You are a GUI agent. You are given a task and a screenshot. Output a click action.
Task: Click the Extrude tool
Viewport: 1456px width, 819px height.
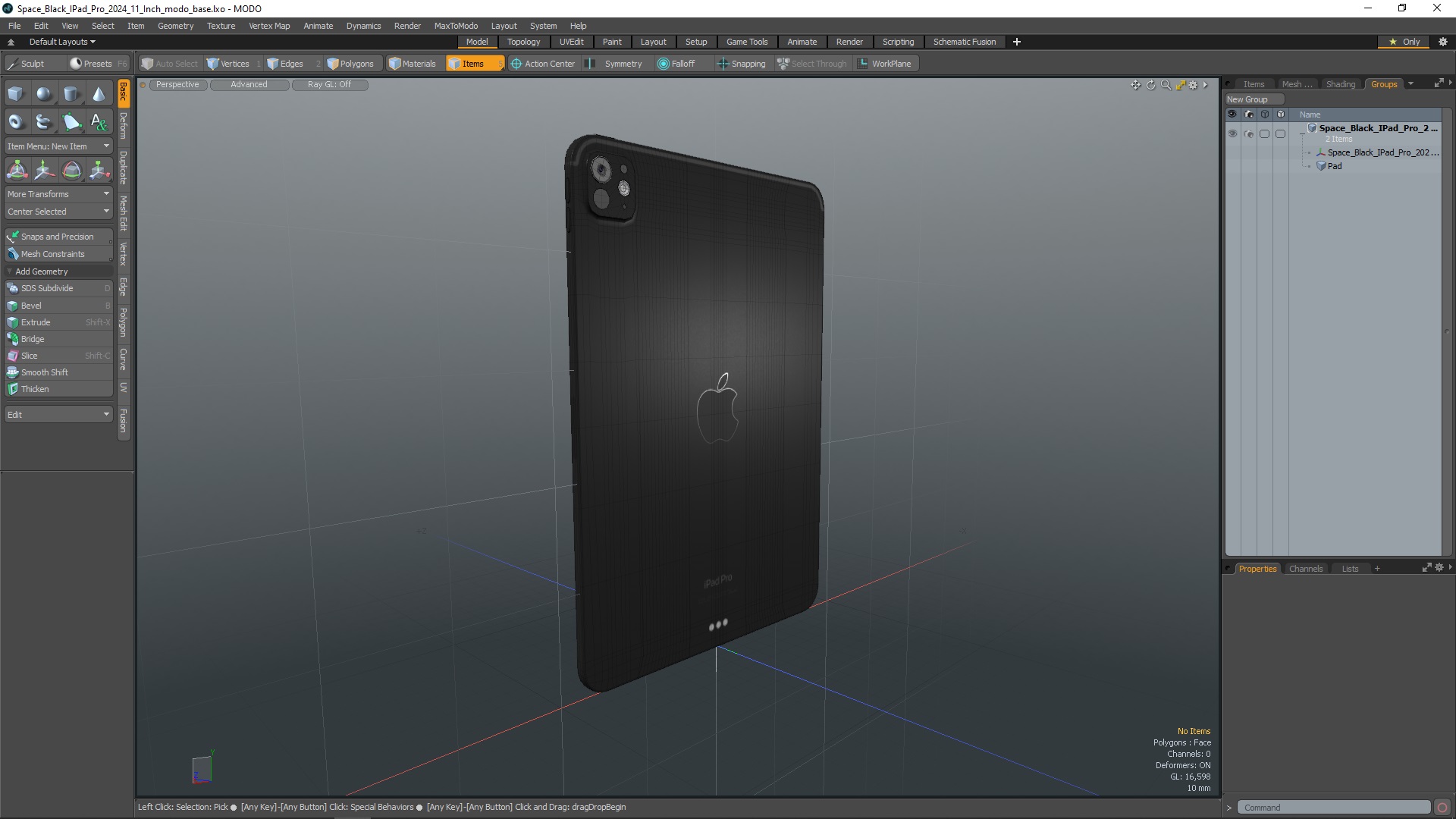58,322
